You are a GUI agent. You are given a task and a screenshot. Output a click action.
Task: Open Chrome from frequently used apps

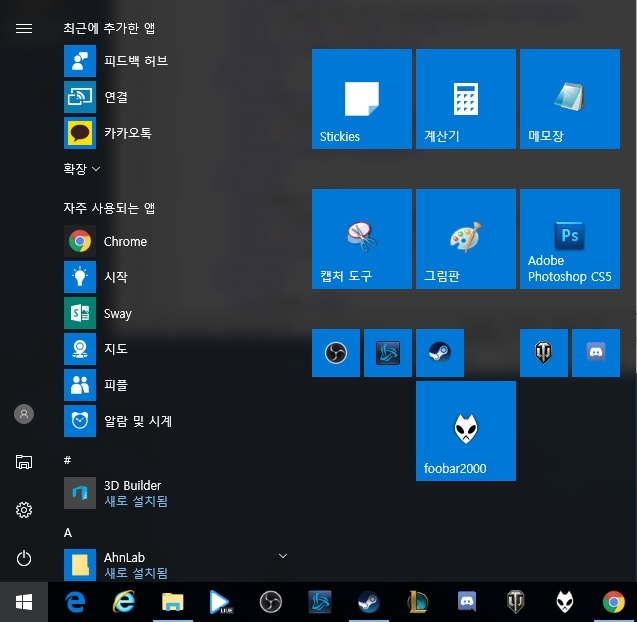[175, 241]
